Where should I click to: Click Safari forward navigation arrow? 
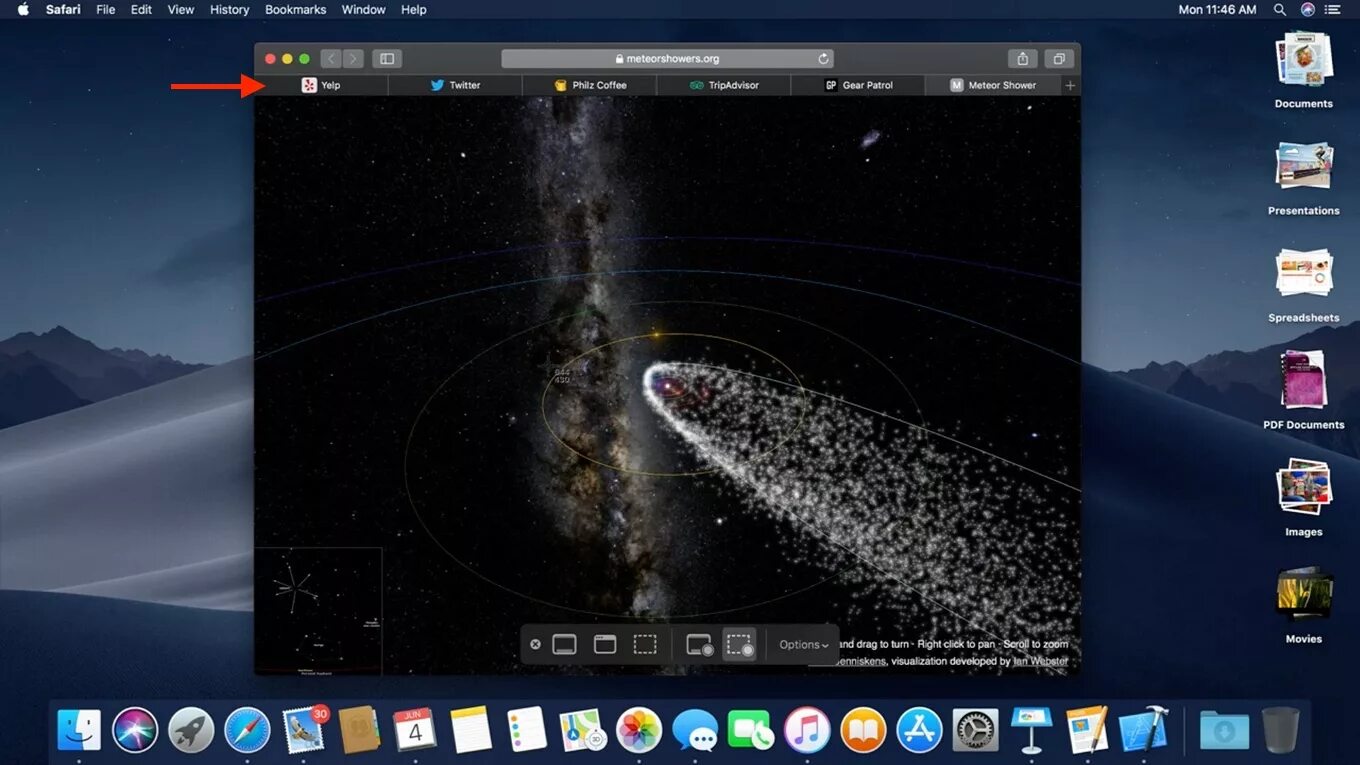[353, 58]
